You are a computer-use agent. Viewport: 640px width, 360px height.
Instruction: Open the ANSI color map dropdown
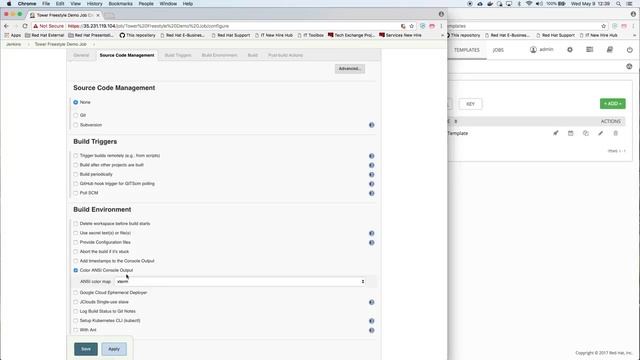[x=240, y=282]
